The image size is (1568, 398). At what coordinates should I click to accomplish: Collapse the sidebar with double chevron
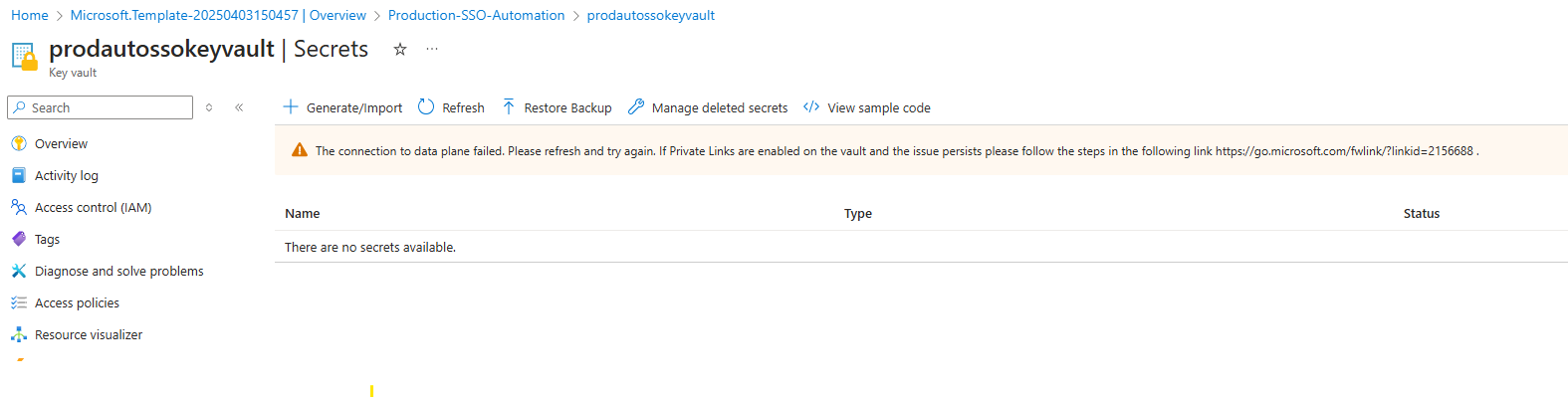click(239, 107)
